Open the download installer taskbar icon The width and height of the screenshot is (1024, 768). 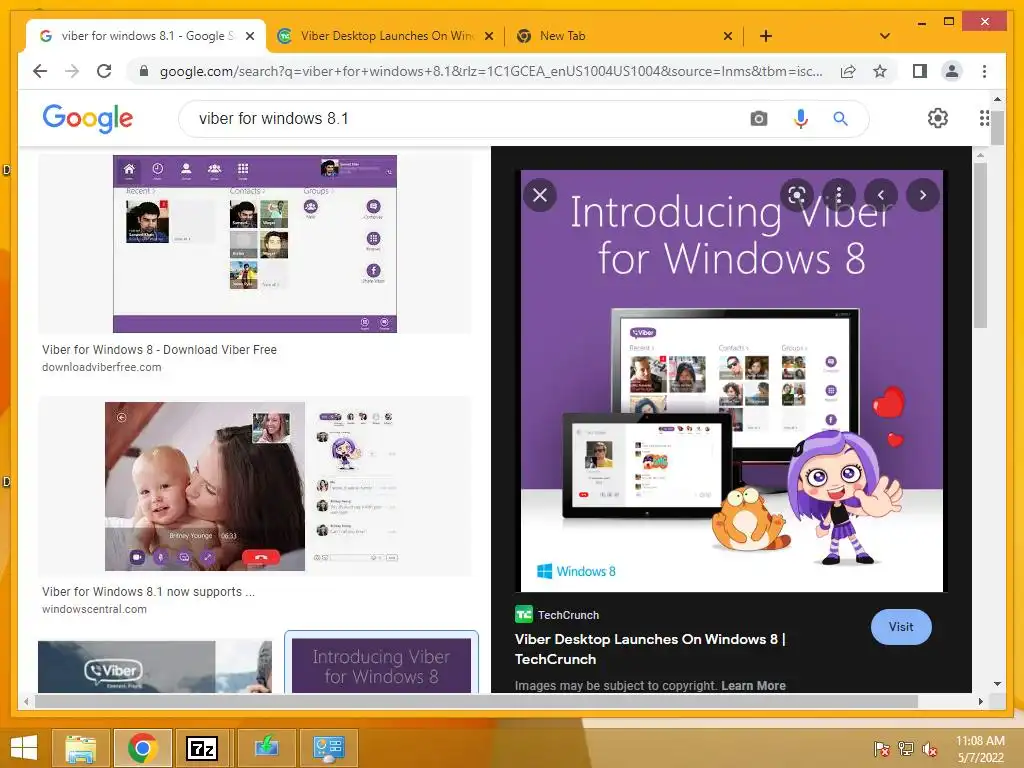[x=266, y=748]
